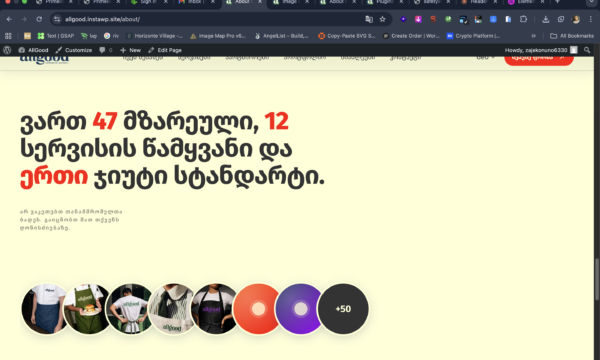Reload the current page
The width and height of the screenshot is (600, 360).
coord(39,19)
